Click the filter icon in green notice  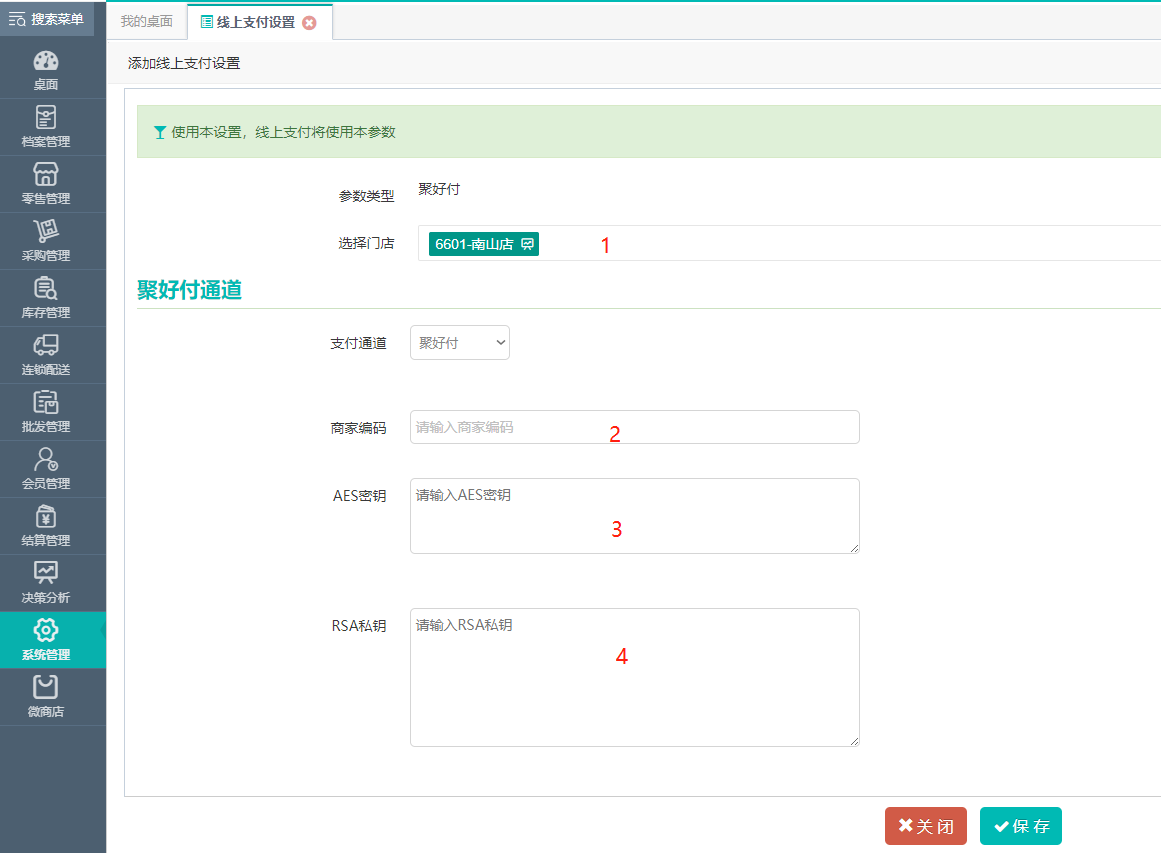[159, 133]
